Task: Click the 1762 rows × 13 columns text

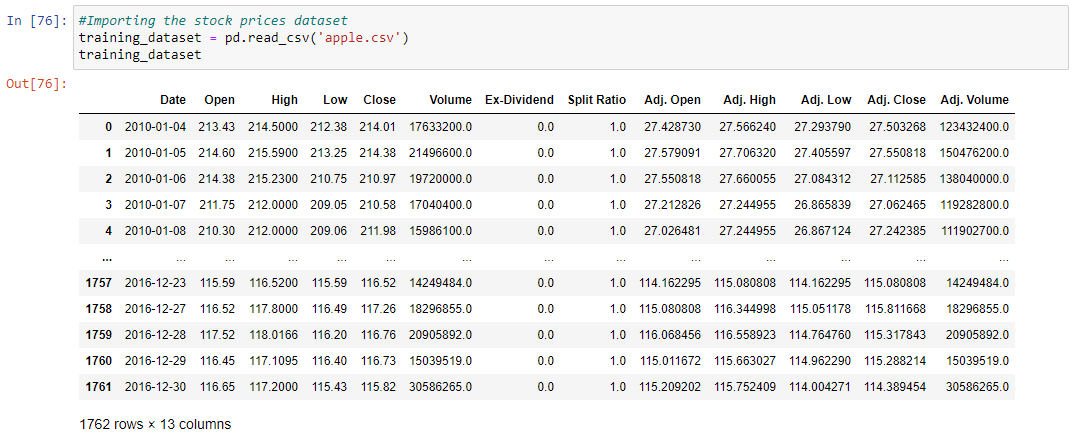Action: (x=155, y=424)
